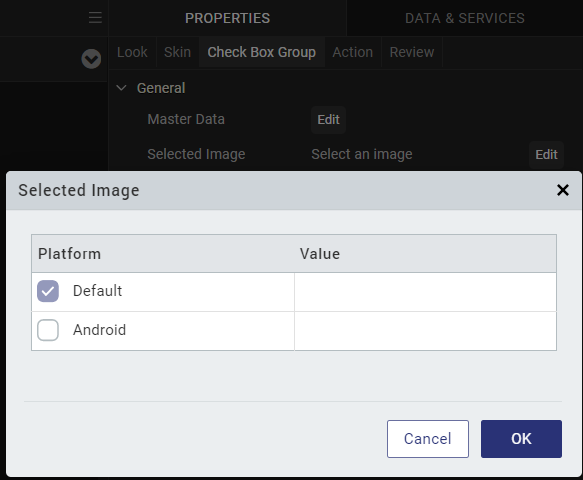Click the Default row value cell
The width and height of the screenshot is (583, 480).
pos(425,292)
